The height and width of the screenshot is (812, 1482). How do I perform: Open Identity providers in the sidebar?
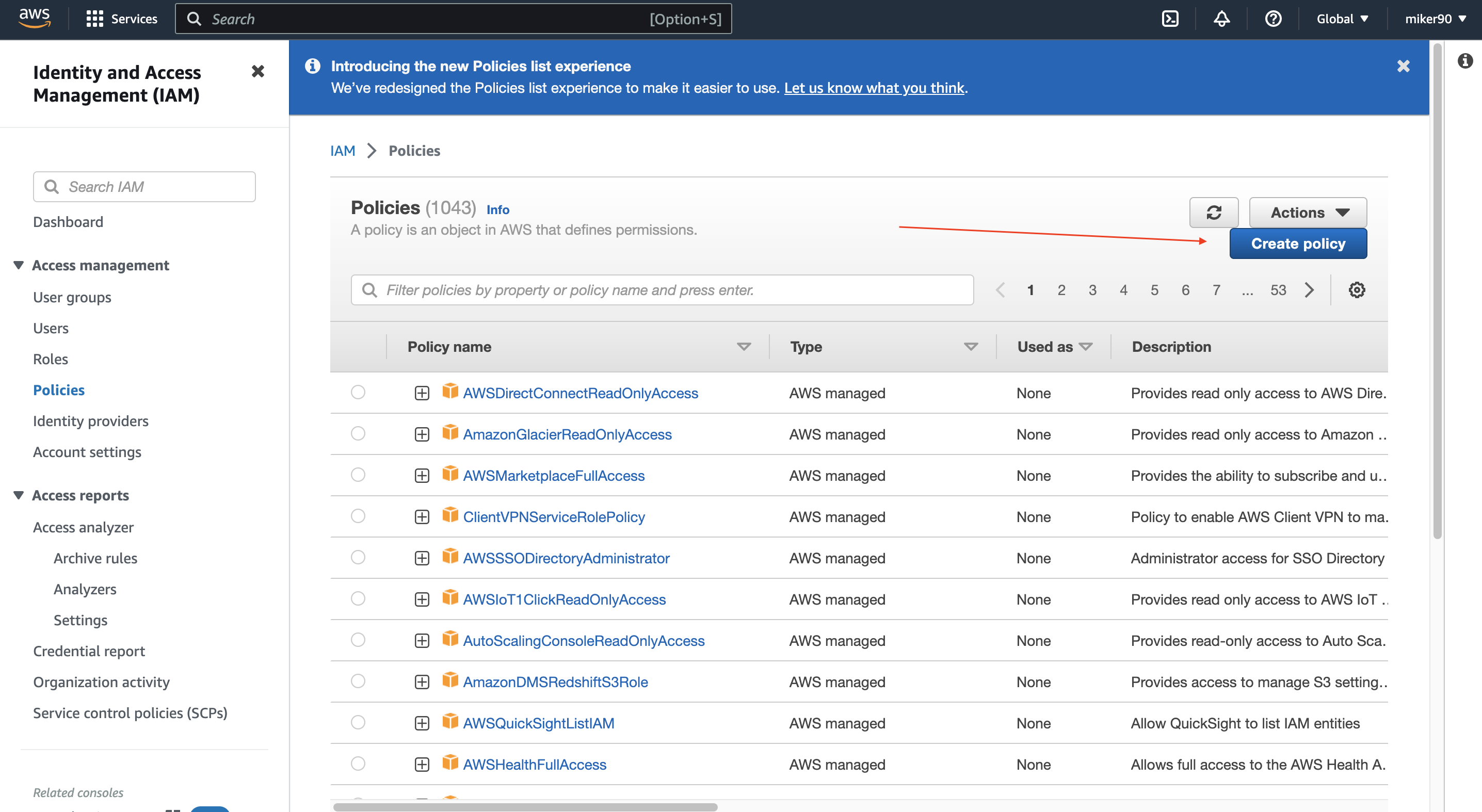[90, 421]
